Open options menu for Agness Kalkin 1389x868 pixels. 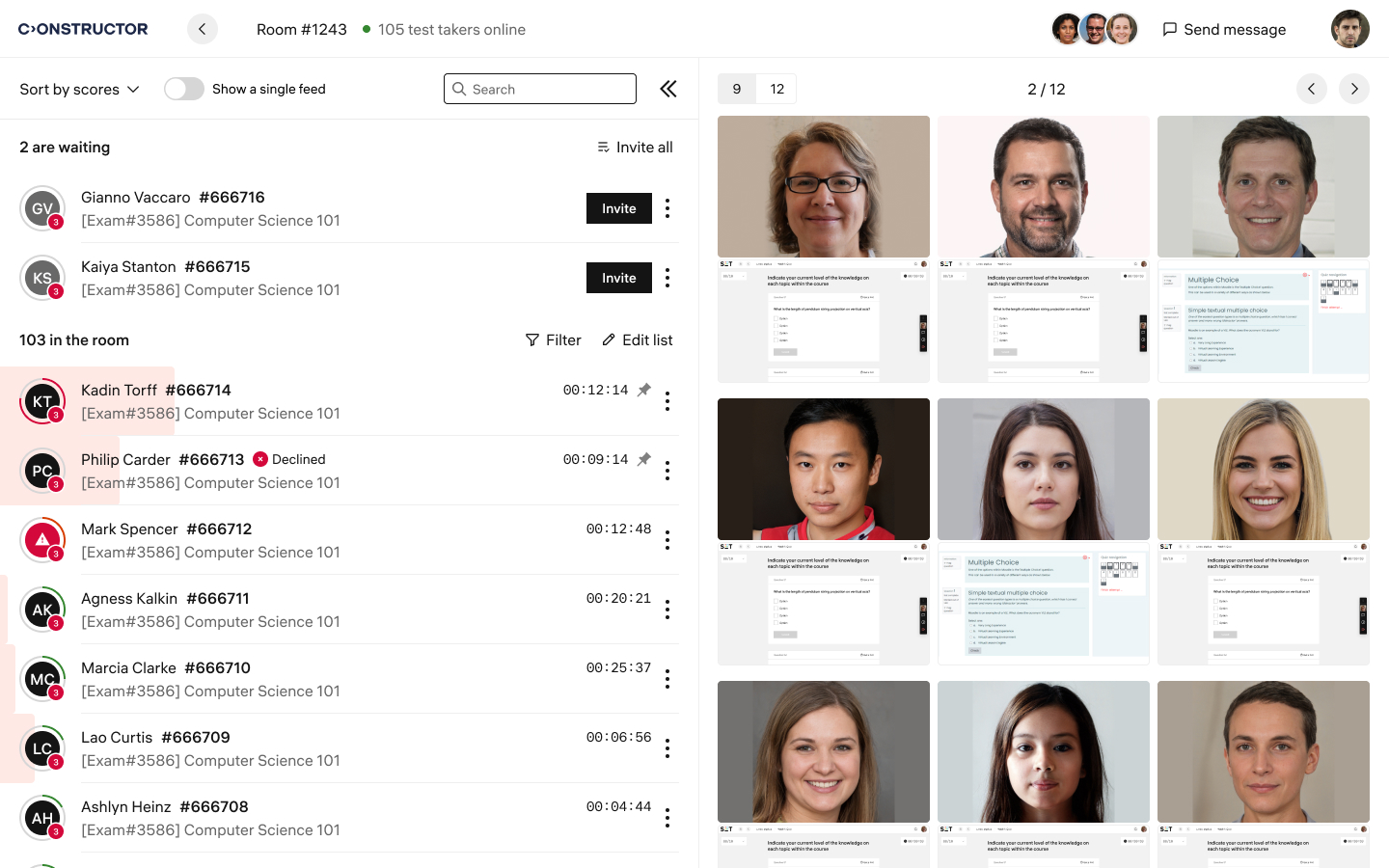tap(667, 610)
